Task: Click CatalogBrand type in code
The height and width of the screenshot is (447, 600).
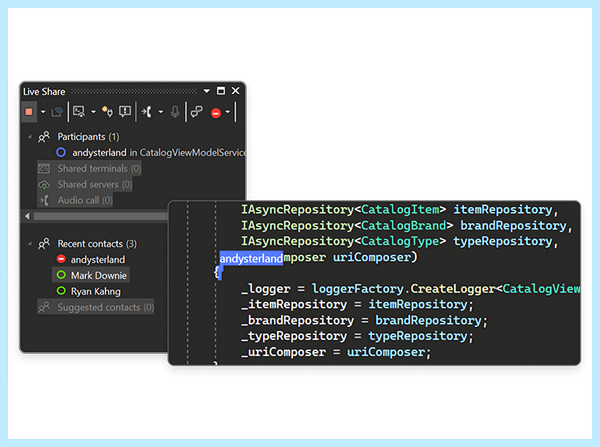Action: tap(404, 226)
